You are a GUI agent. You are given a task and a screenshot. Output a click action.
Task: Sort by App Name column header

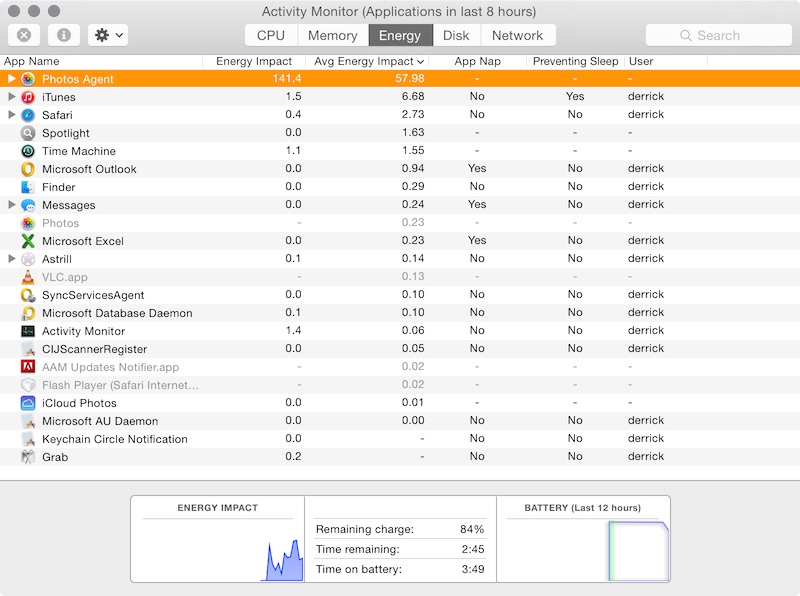[101, 61]
